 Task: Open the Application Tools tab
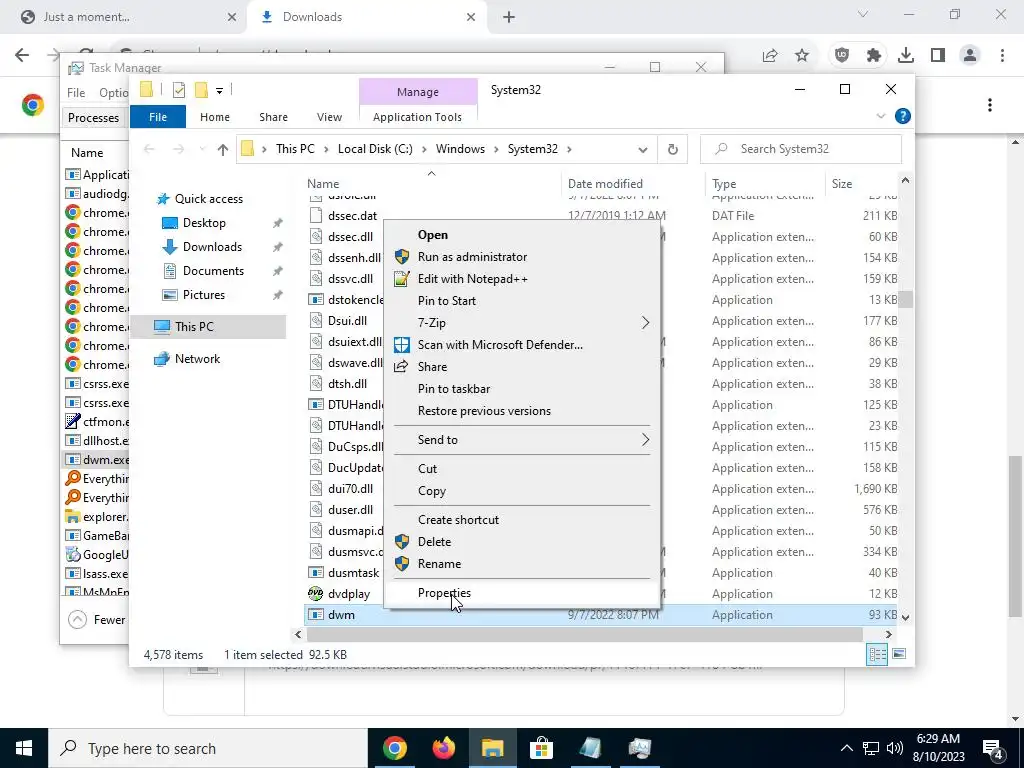click(x=417, y=117)
